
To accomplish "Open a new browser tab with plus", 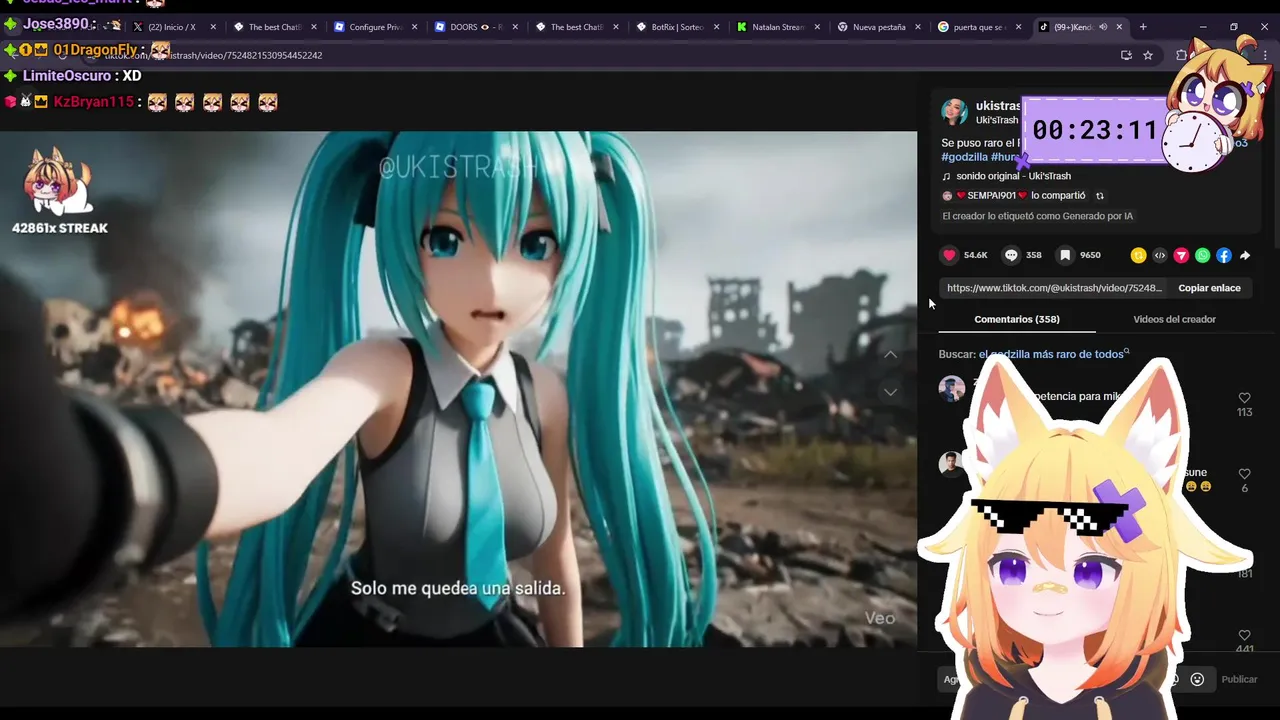I will (1143, 27).
